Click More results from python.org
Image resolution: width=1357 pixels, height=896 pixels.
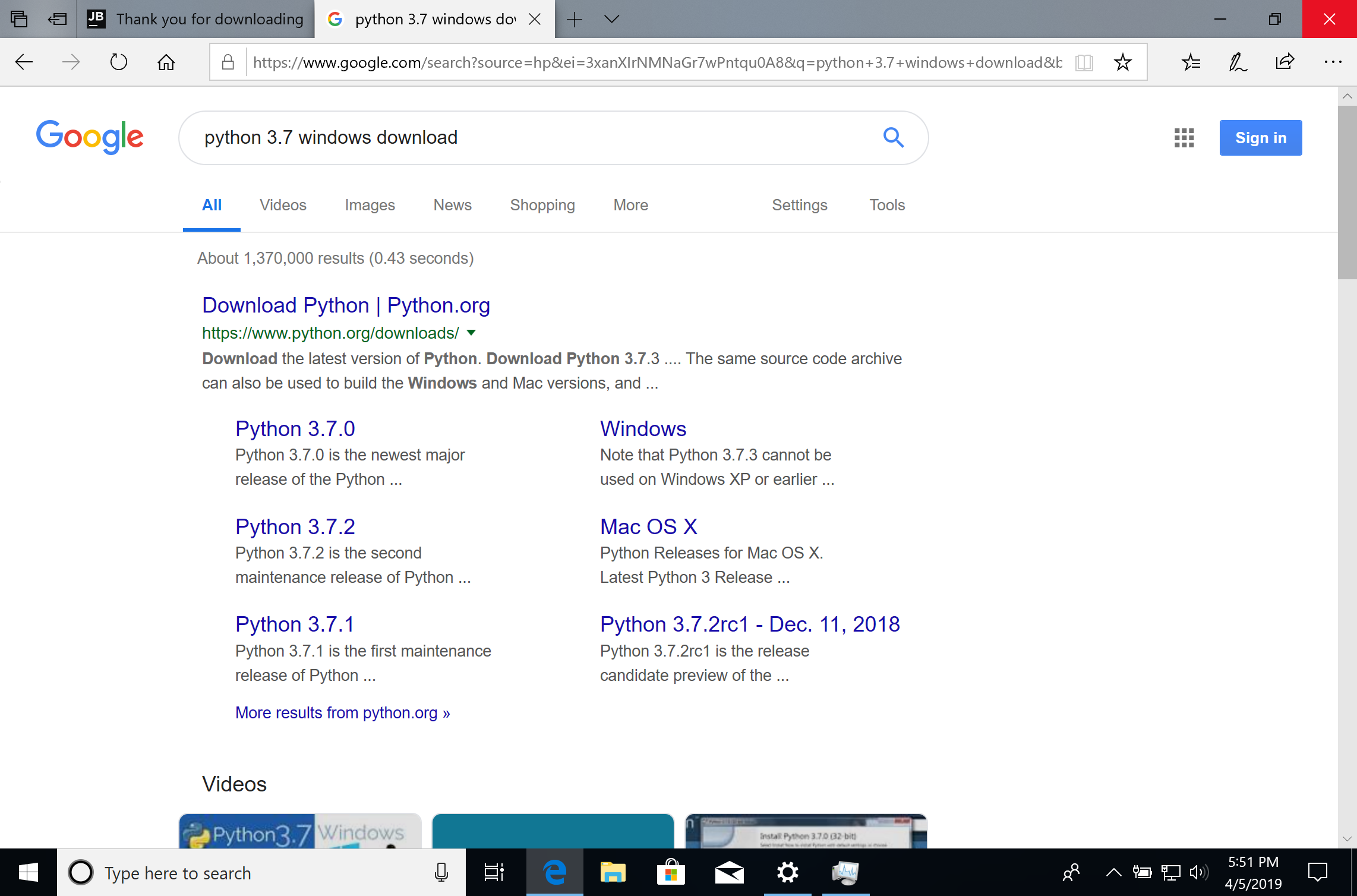coord(343,712)
